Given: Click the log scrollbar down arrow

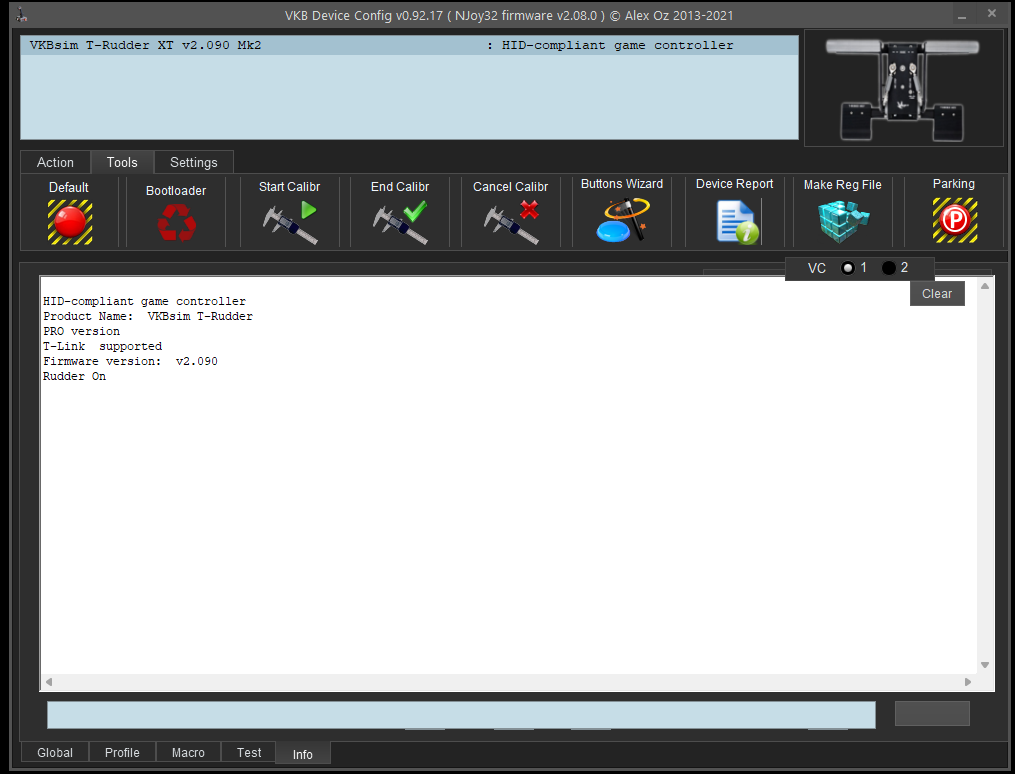Looking at the screenshot, I should coord(985,665).
